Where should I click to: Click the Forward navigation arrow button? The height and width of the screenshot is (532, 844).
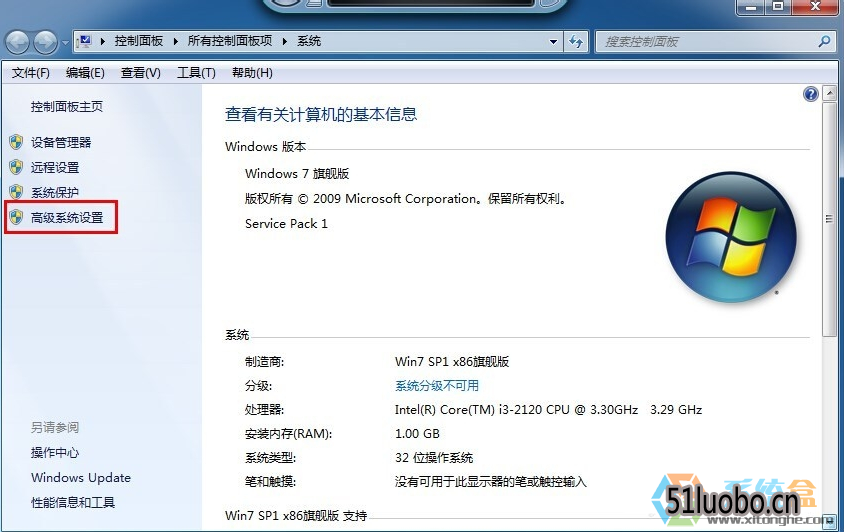point(45,42)
